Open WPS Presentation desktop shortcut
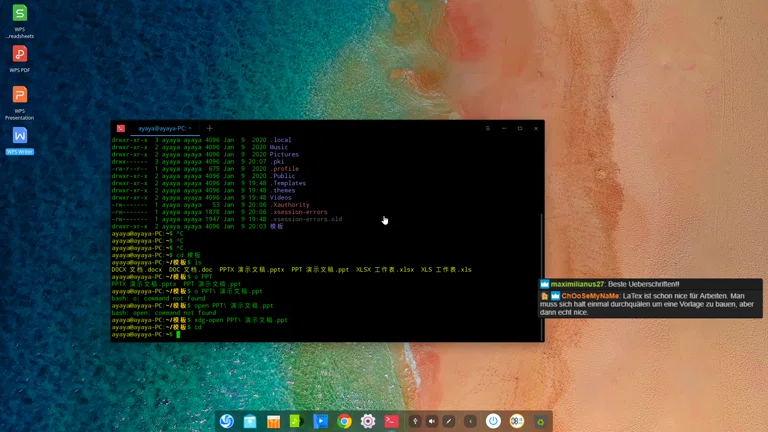Viewport: 768px width, 432px height. (20, 102)
